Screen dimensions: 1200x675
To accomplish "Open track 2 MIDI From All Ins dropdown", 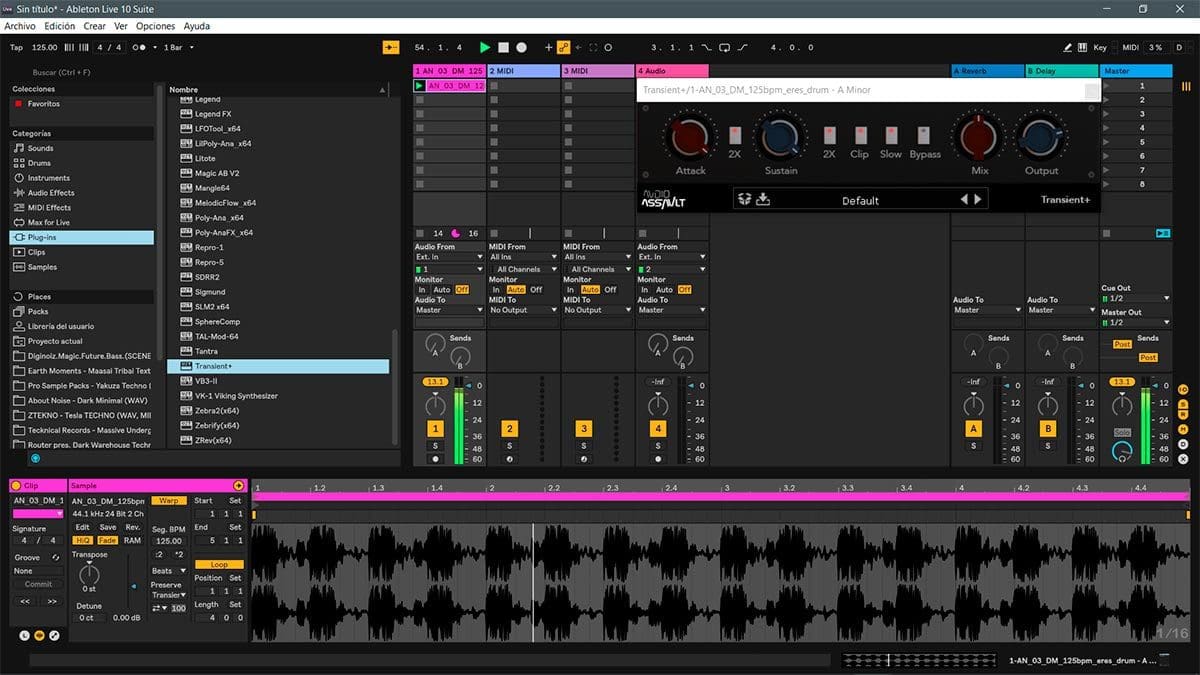I will pos(524,257).
